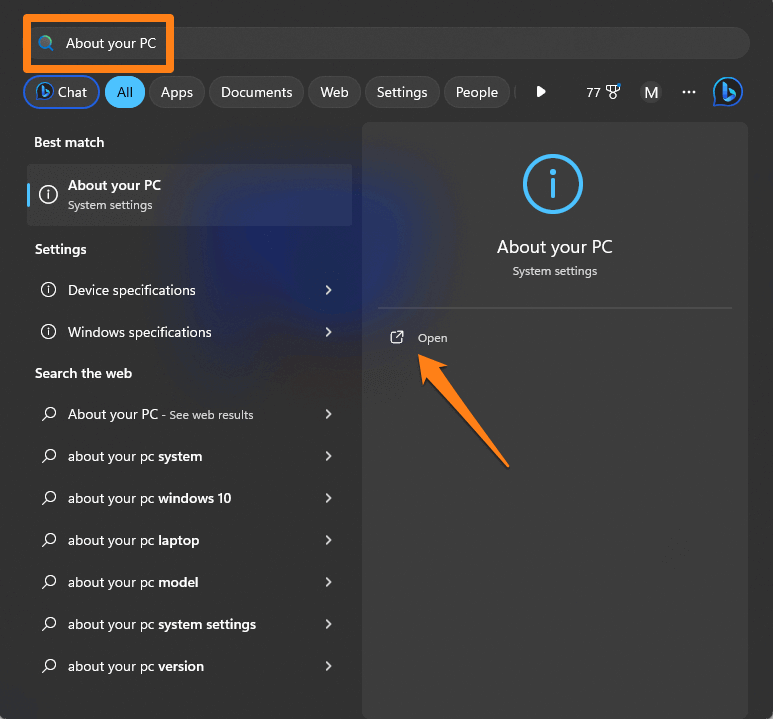This screenshot has width=773, height=719.
Task: Select the All filter tab
Action: click(125, 92)
